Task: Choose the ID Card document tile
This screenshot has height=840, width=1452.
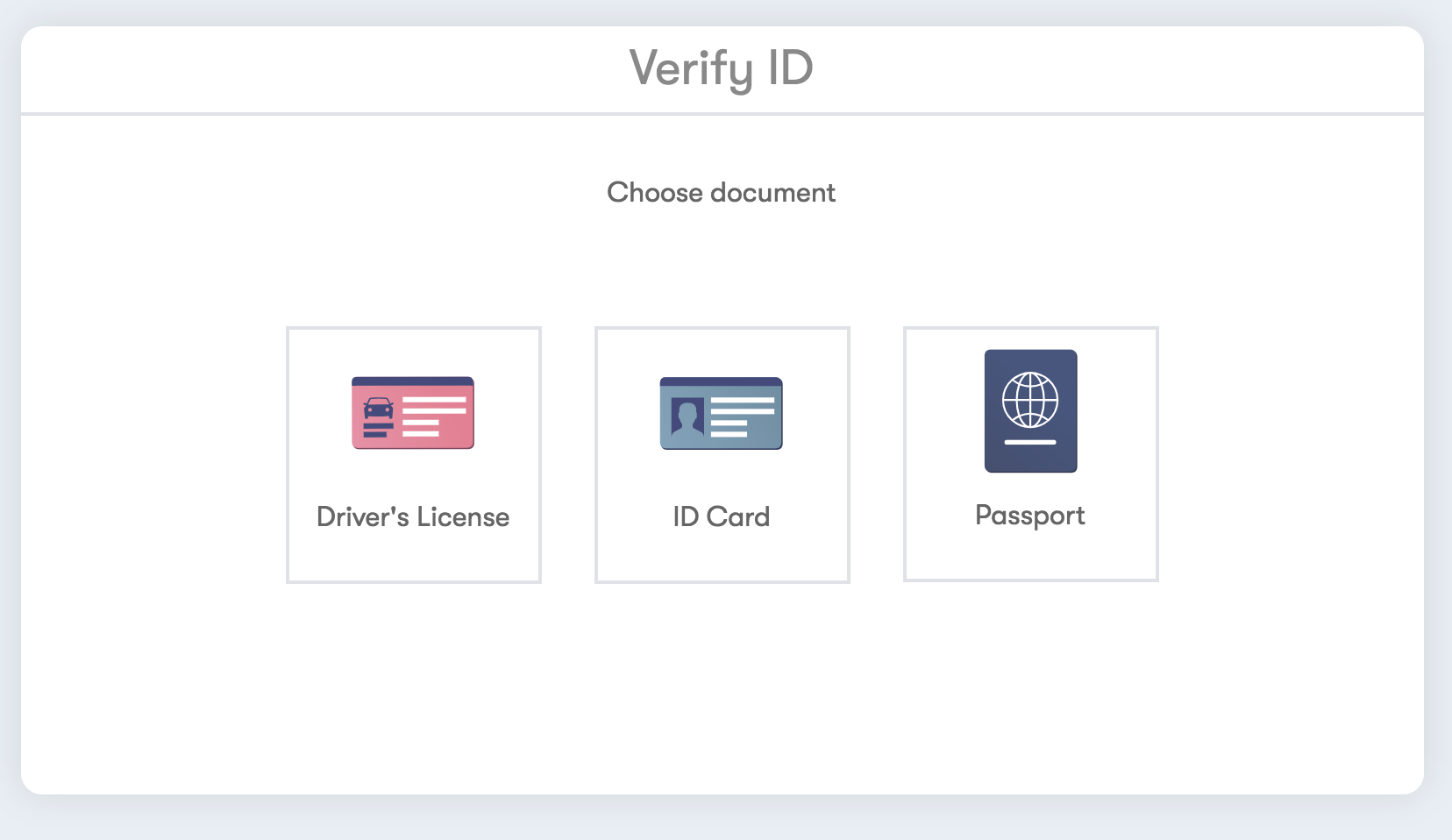Action: [722, 455]
